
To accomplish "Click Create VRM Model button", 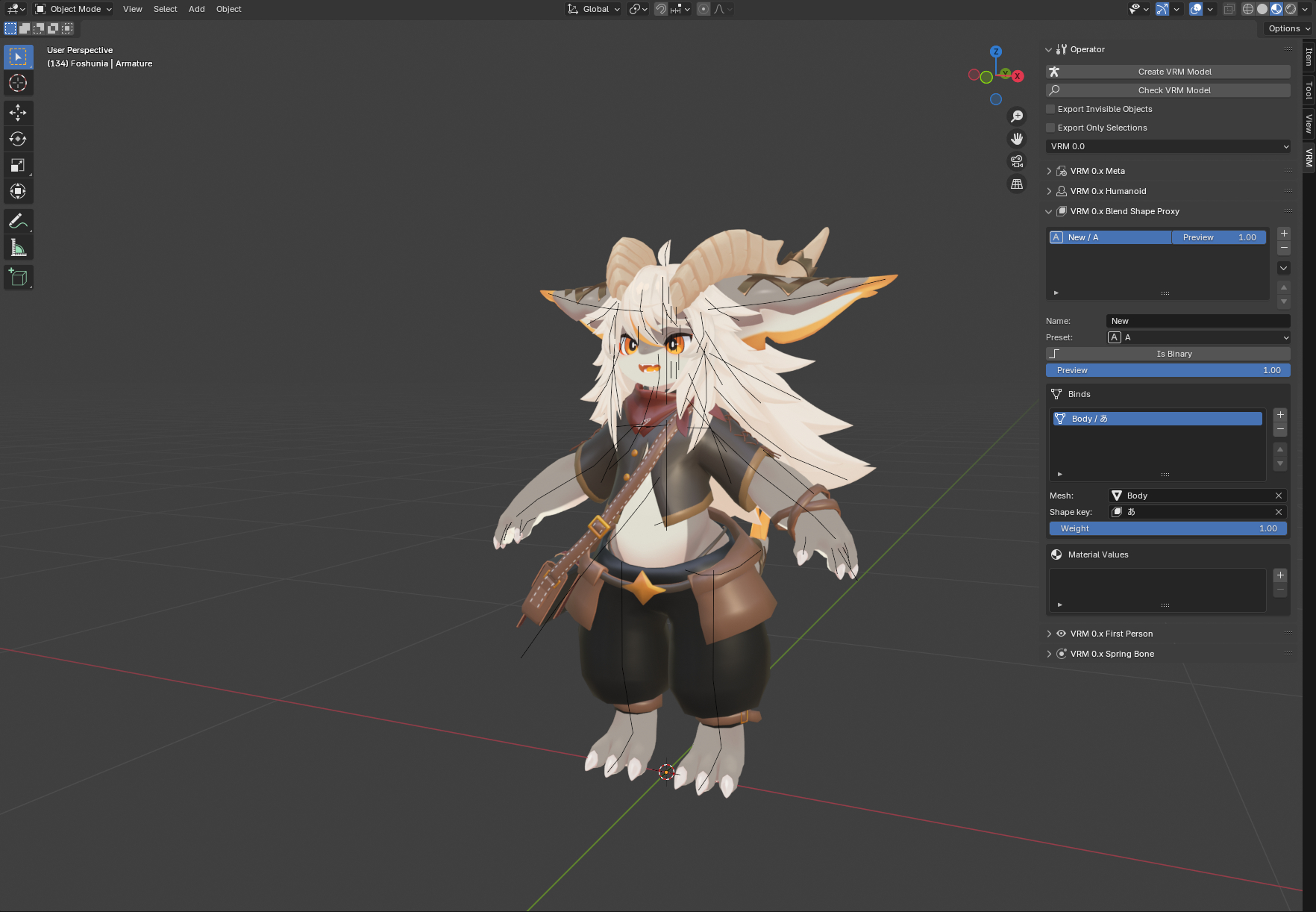I will click(1168, 72).
